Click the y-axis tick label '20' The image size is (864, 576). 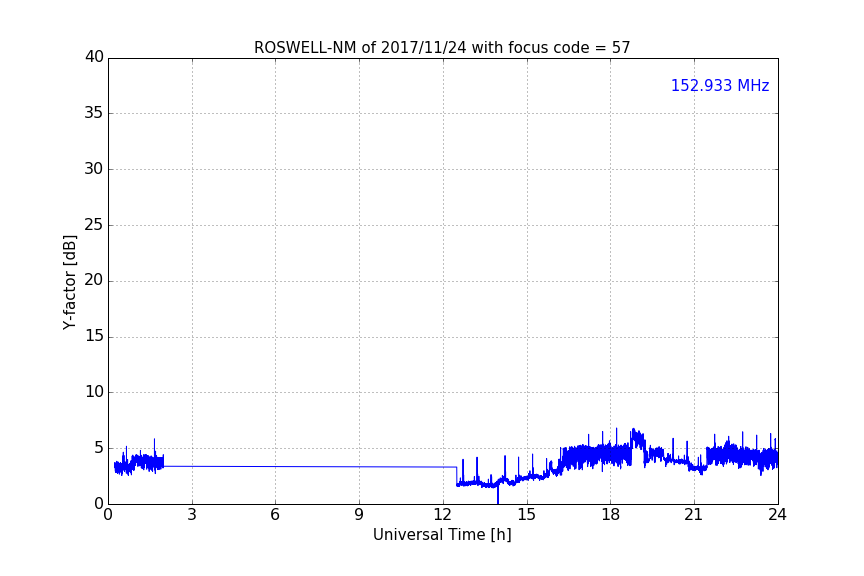(x=94, y=281)
